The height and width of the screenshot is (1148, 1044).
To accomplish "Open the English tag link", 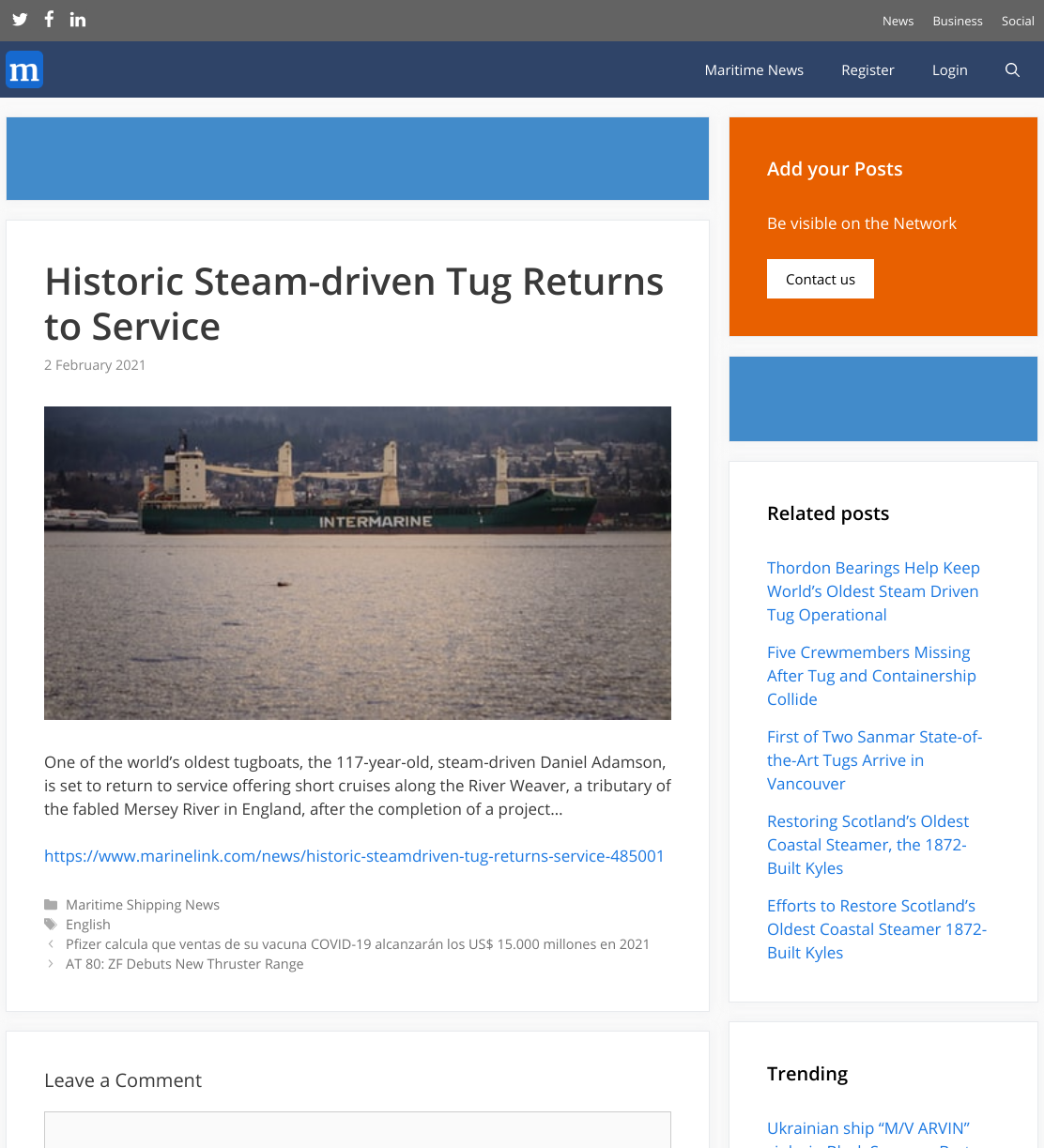I will click(88, 925).
